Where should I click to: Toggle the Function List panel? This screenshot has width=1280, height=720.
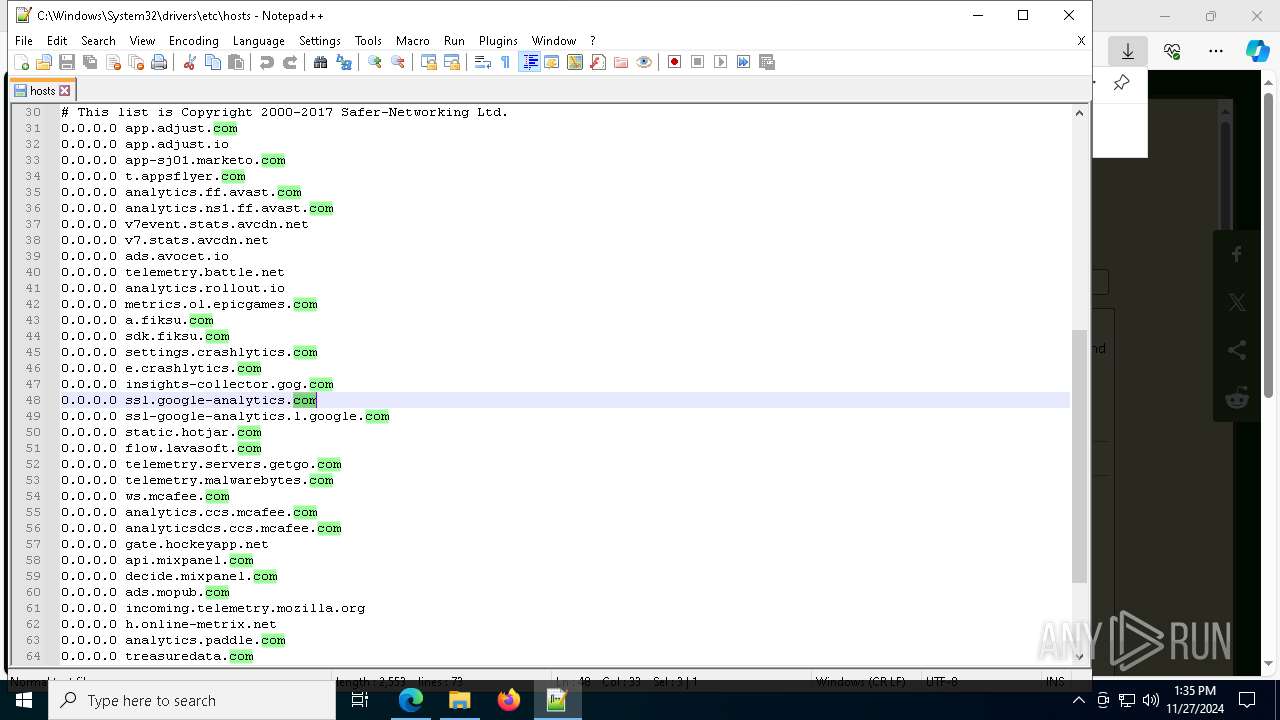click(598, 62)
